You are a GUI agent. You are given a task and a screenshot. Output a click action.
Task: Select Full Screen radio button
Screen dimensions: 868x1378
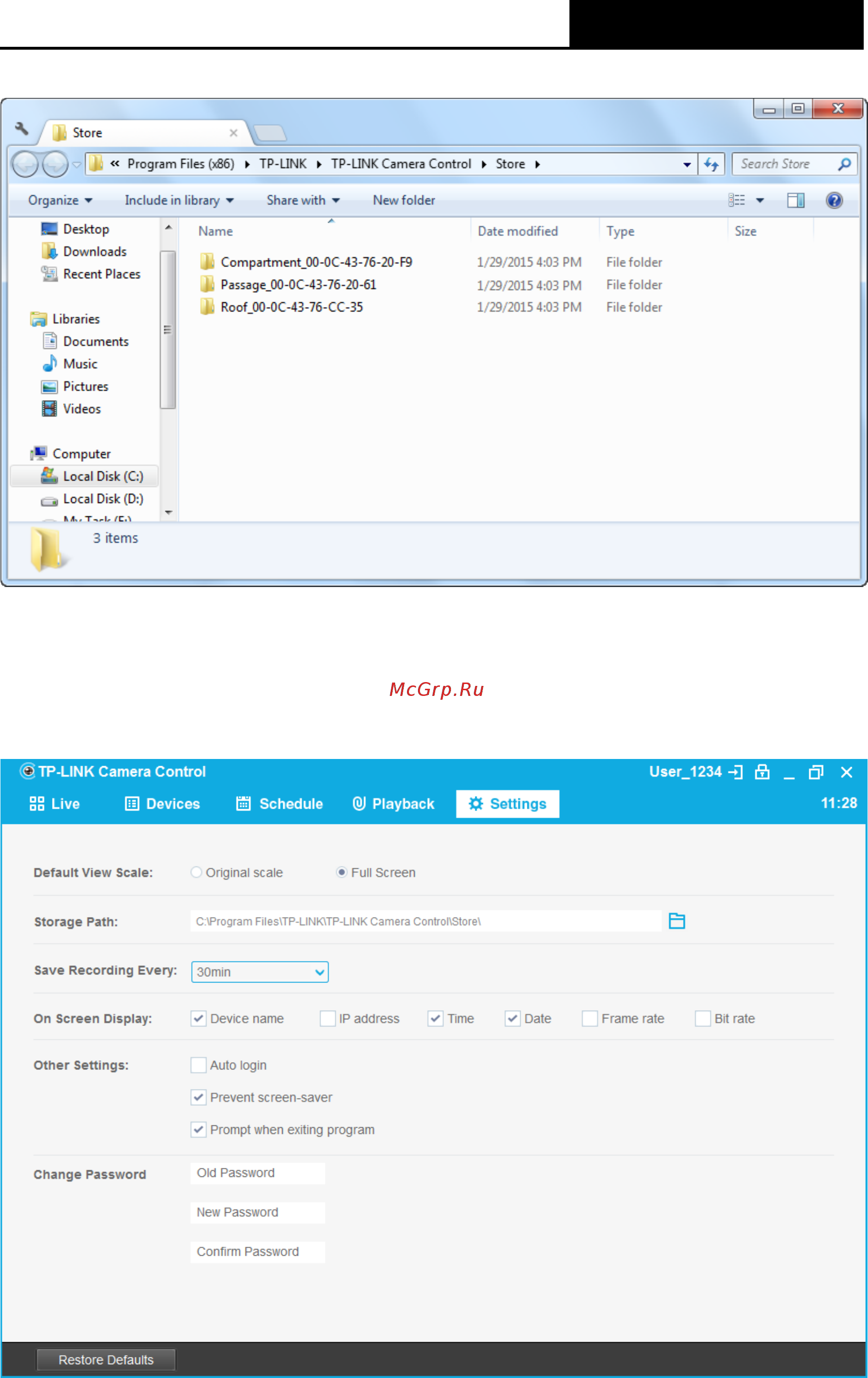pyautogui.click(x=342, y=872)
